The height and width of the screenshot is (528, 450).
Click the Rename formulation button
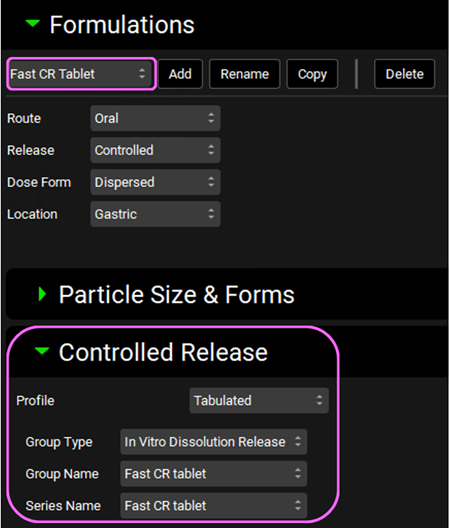pyautogui.click(x=245, y=74)
